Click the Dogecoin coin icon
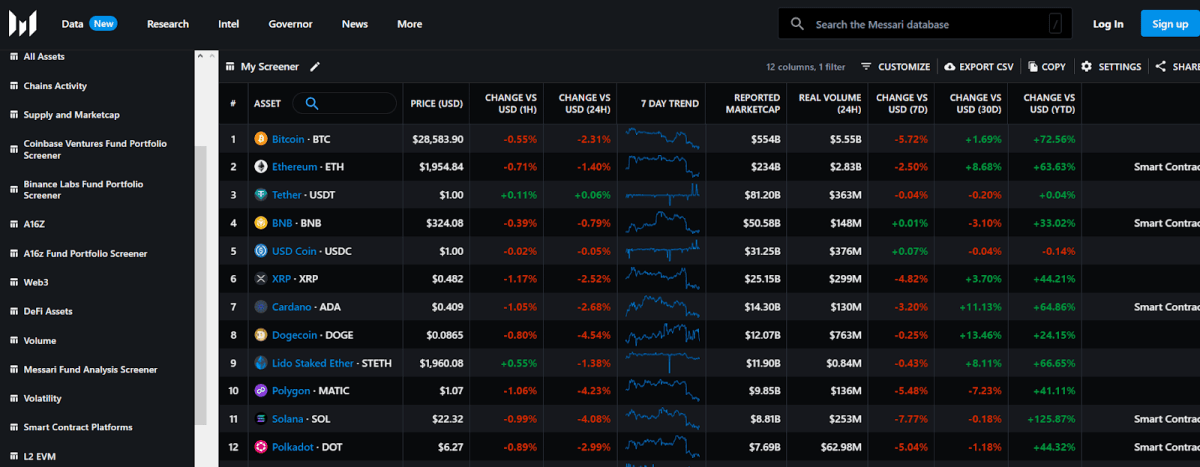This screenshot has width=1200, height=467. pos(261,335)
